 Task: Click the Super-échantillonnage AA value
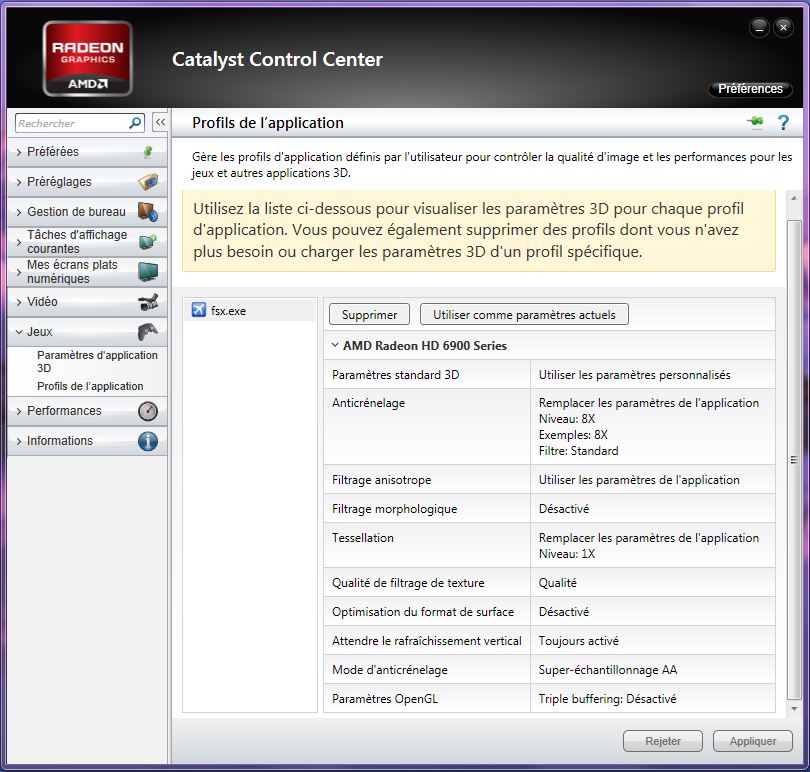click(x=608, y=670)
